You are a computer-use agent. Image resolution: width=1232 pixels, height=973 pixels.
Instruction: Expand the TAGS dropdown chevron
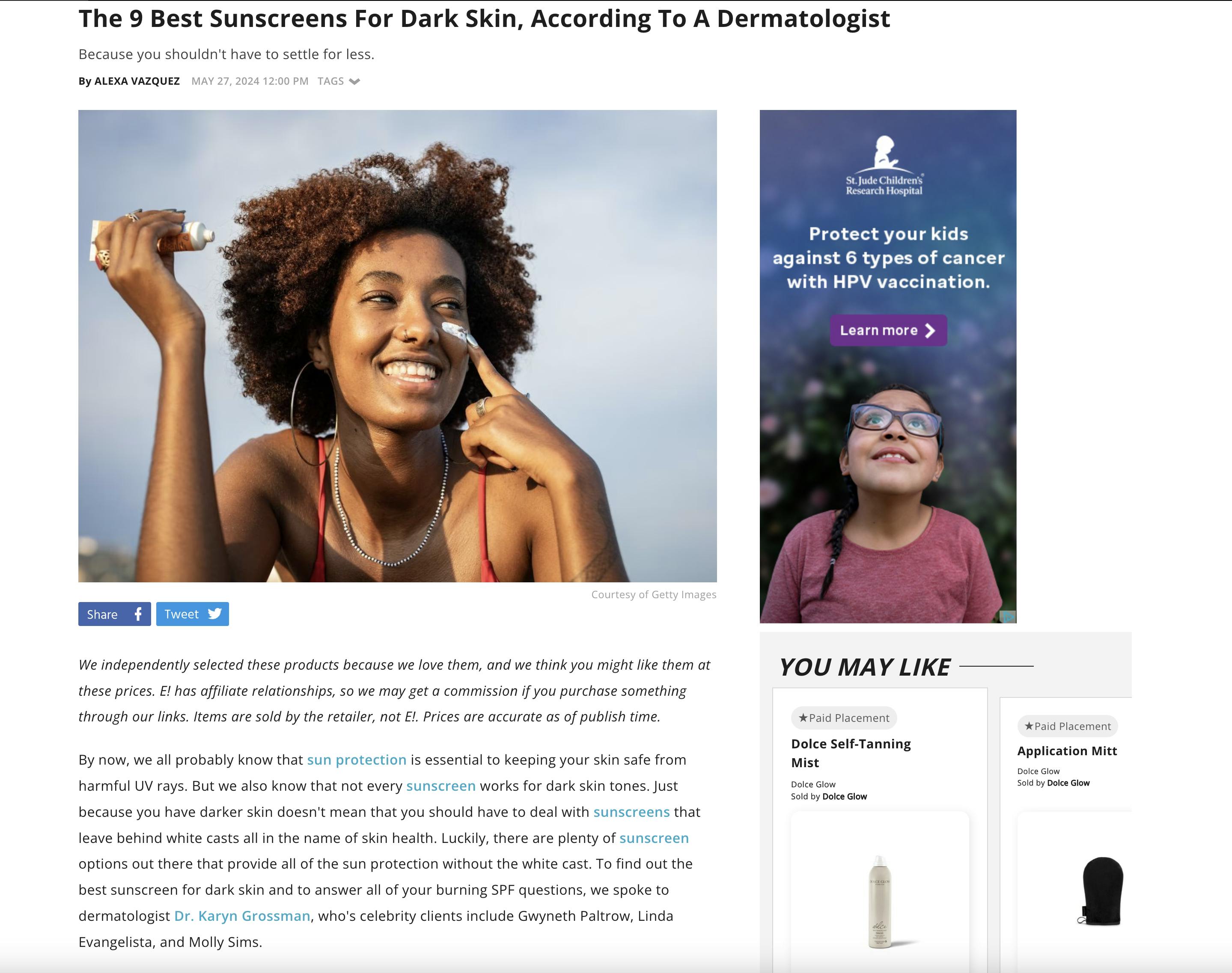(x=354, y=81)
